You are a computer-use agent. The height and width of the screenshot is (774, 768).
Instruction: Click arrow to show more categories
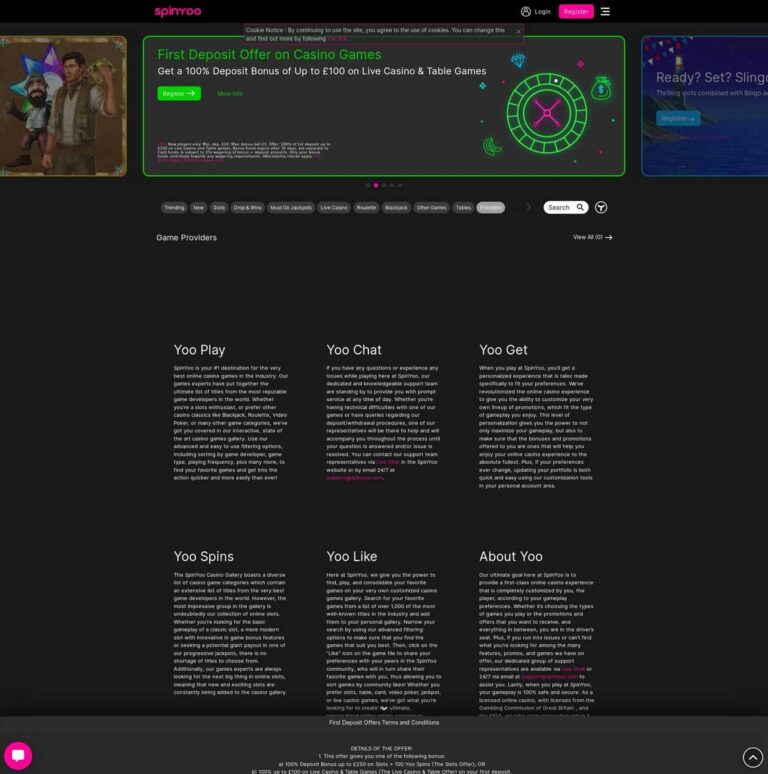(528, 207)
